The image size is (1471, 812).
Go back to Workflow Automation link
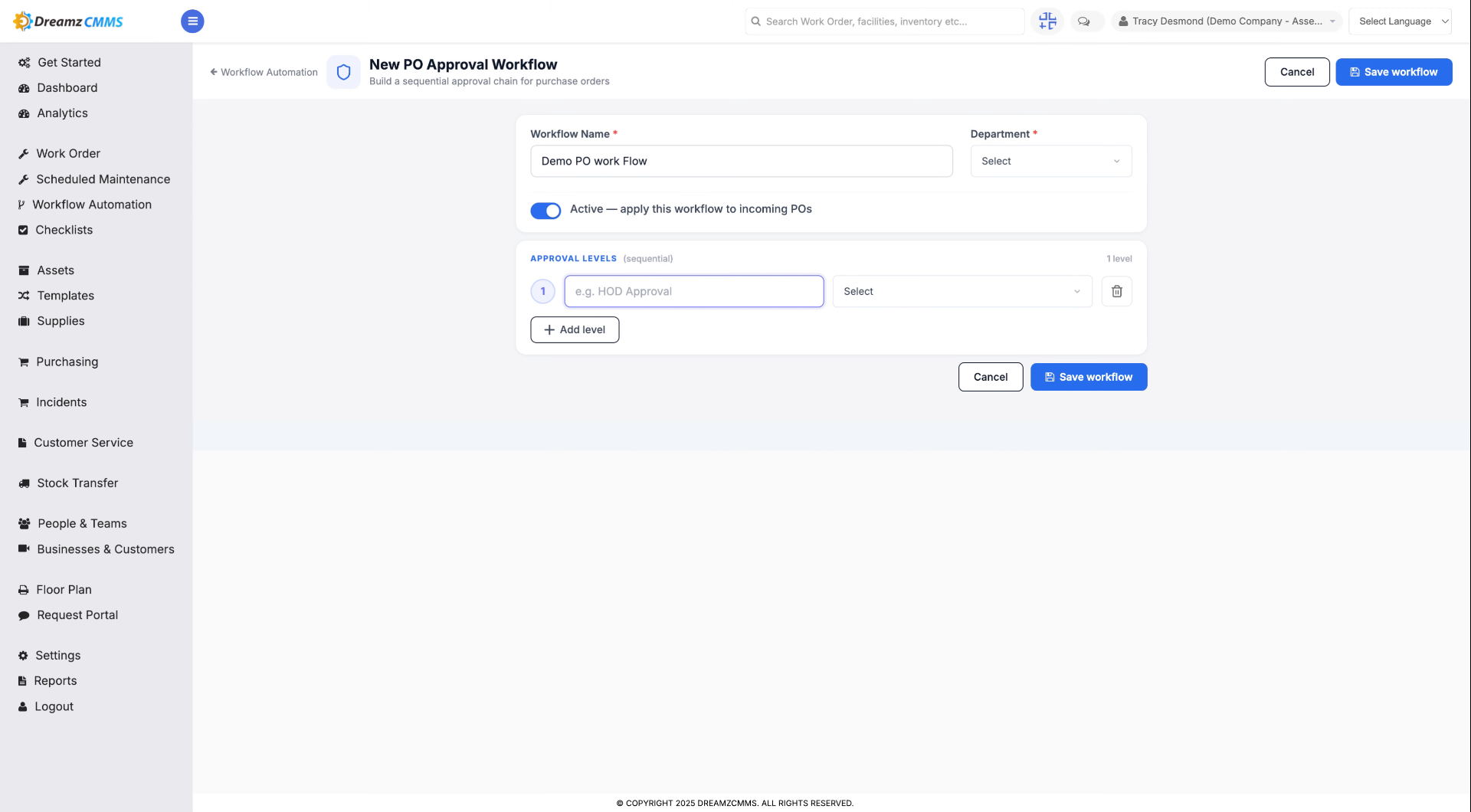pos(264,72)
